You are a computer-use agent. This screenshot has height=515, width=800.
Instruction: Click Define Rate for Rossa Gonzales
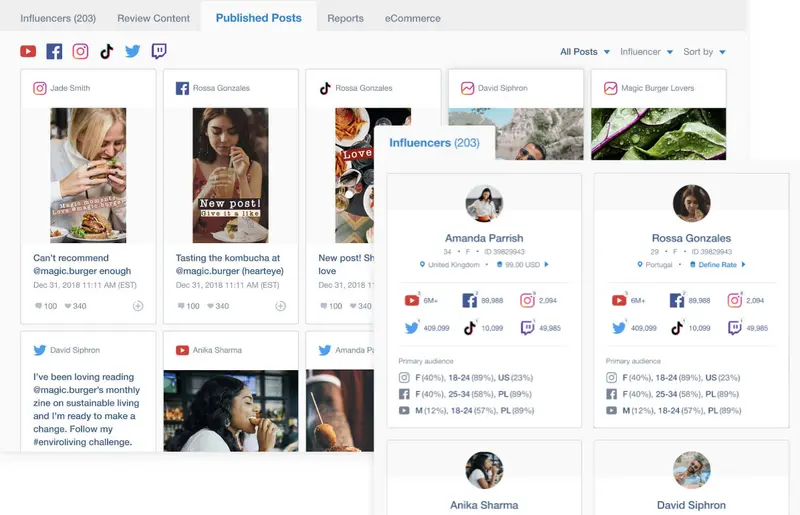pyautogui.click(x=720, y=265)
